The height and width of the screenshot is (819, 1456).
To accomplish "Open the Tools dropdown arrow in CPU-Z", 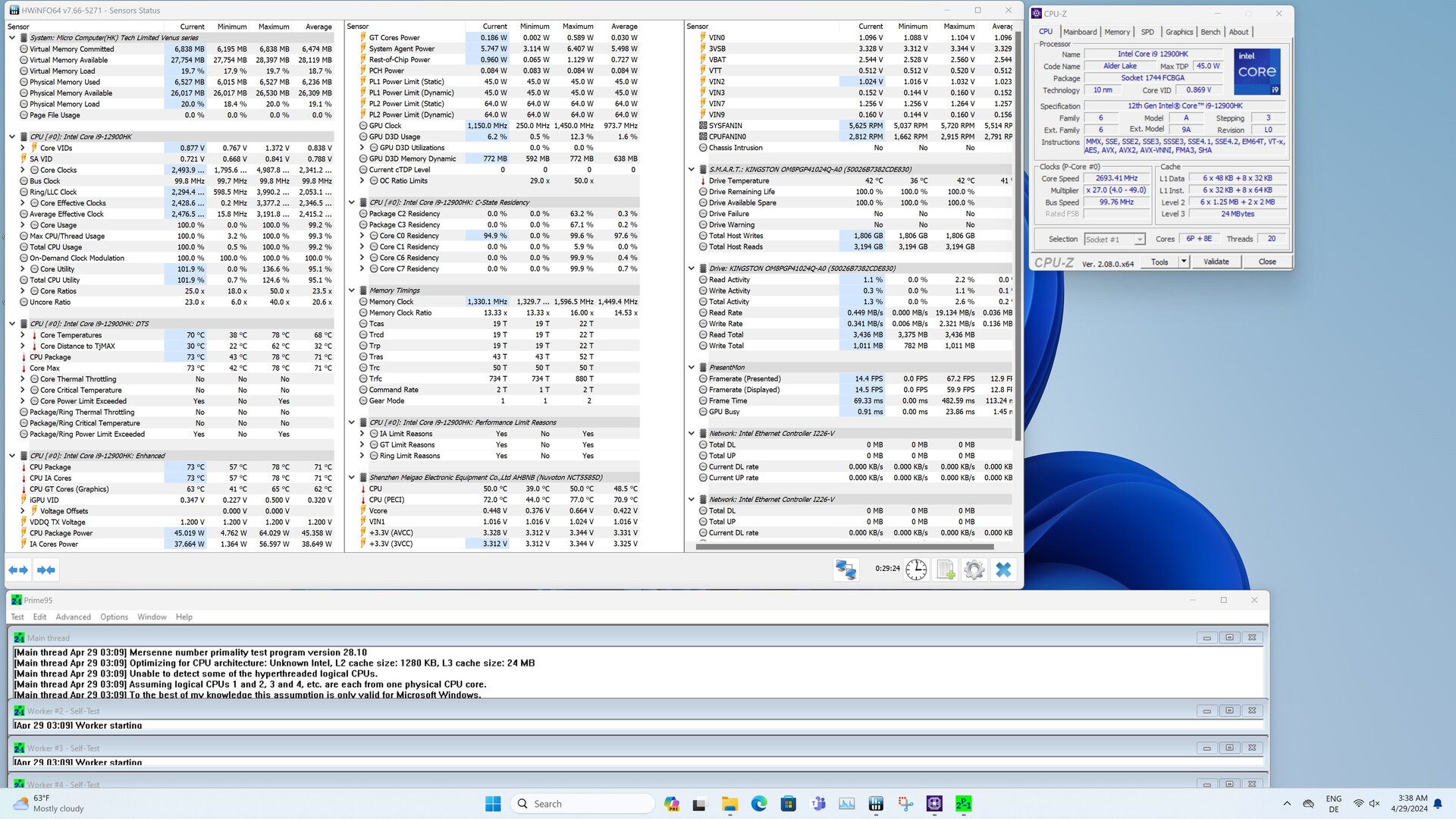I will (x=1183, y=262).
